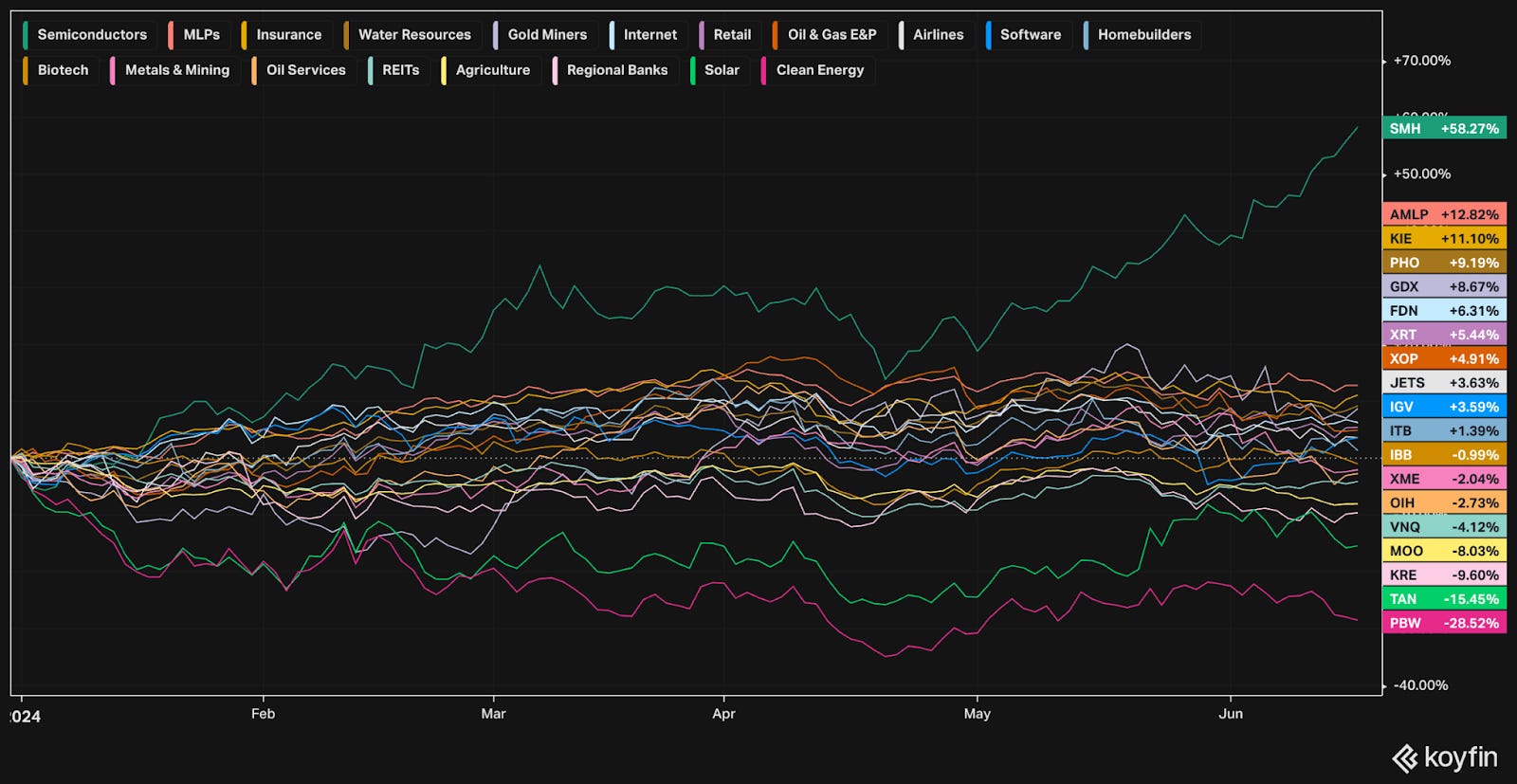Screen dimensions: 1517x784
Task: Toggle the MLPs legend series
Action: click(x=198, y=35)
